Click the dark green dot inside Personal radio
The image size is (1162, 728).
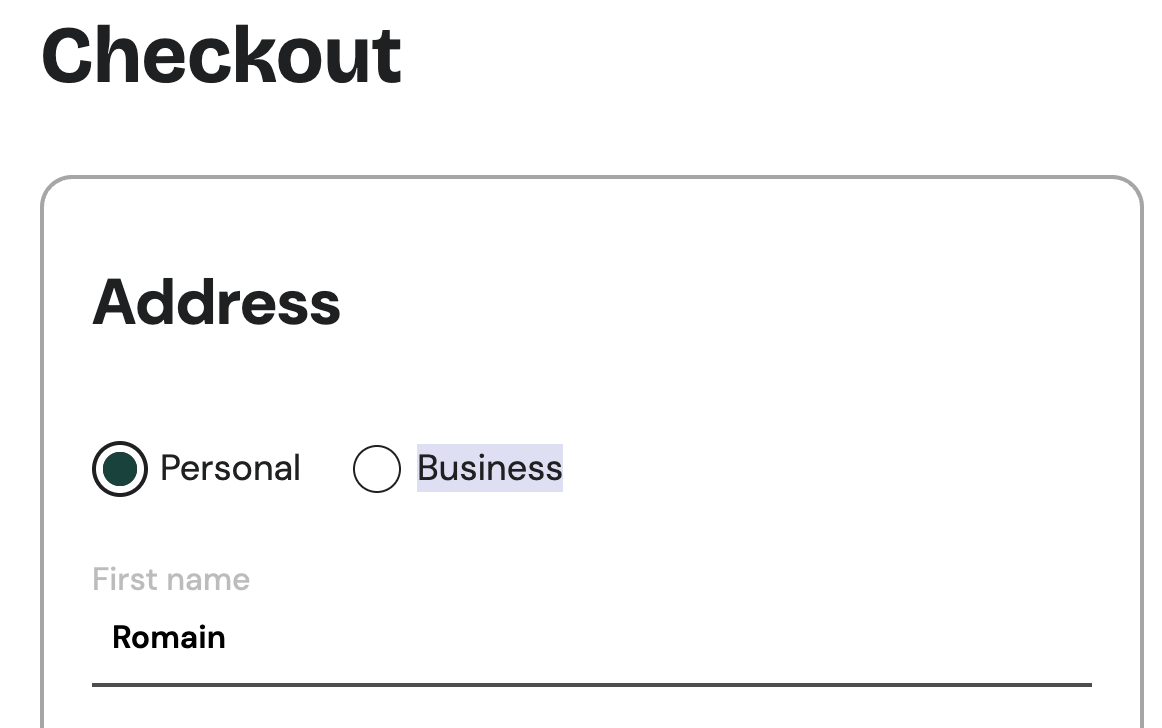click(120, 468)
